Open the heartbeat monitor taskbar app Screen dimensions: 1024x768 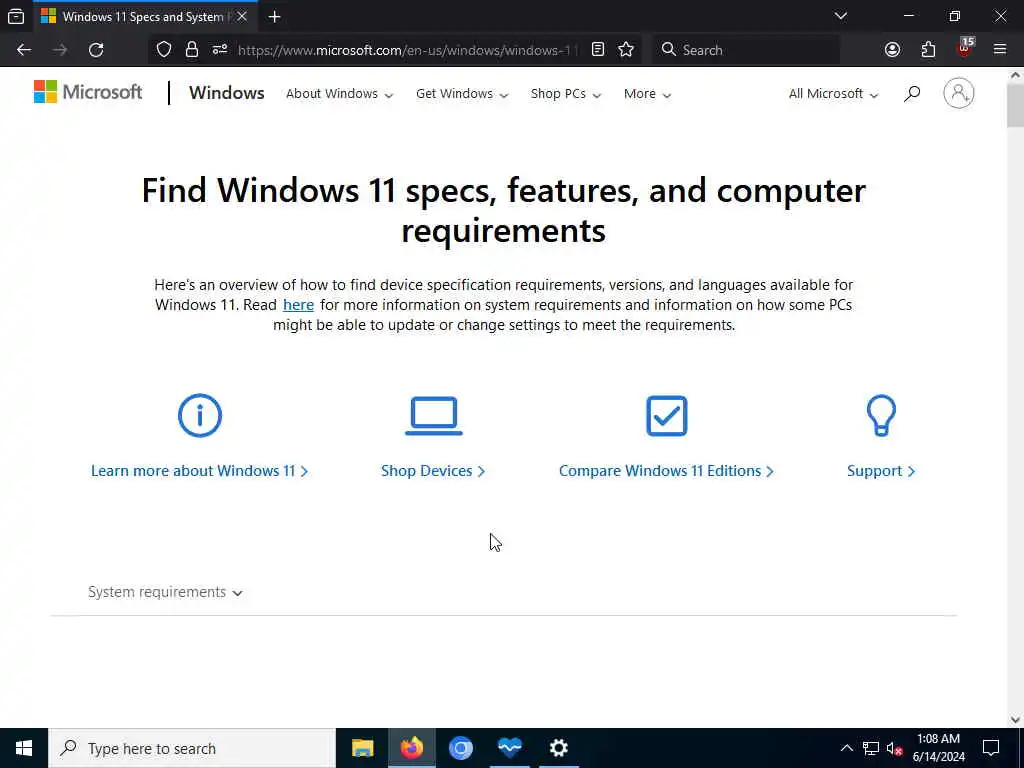pos(509,748)
